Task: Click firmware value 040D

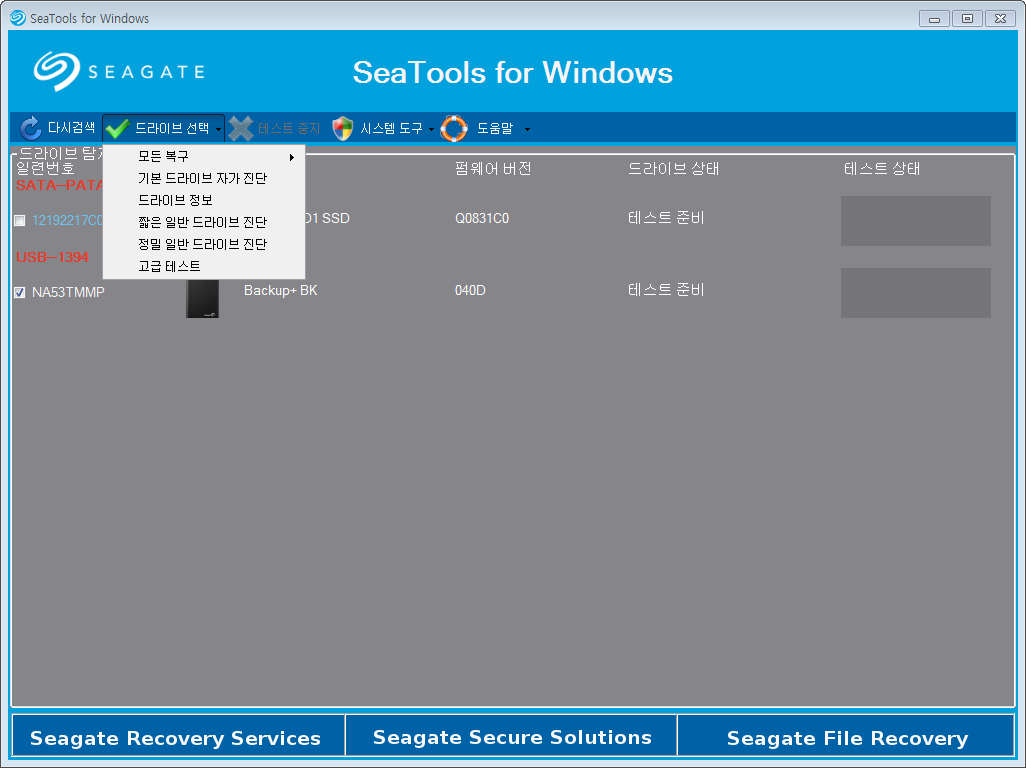Action: (470, 290)
